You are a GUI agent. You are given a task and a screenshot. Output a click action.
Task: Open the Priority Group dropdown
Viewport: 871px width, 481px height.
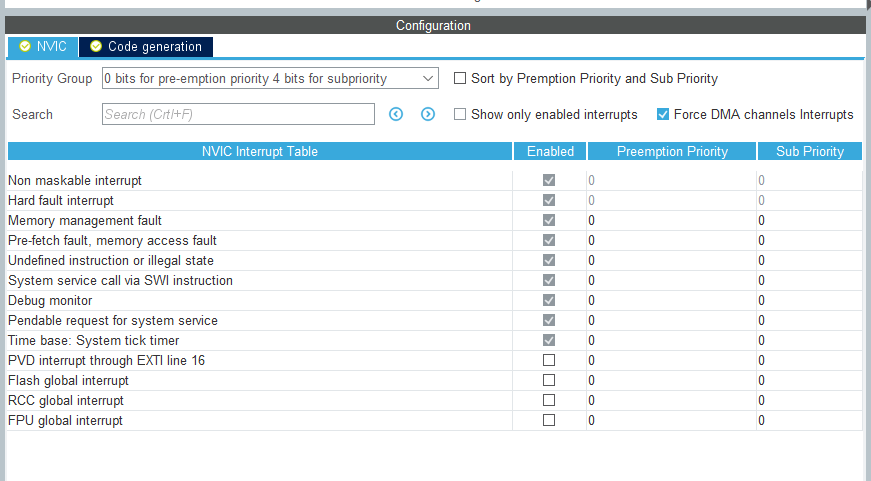[271, 78]
